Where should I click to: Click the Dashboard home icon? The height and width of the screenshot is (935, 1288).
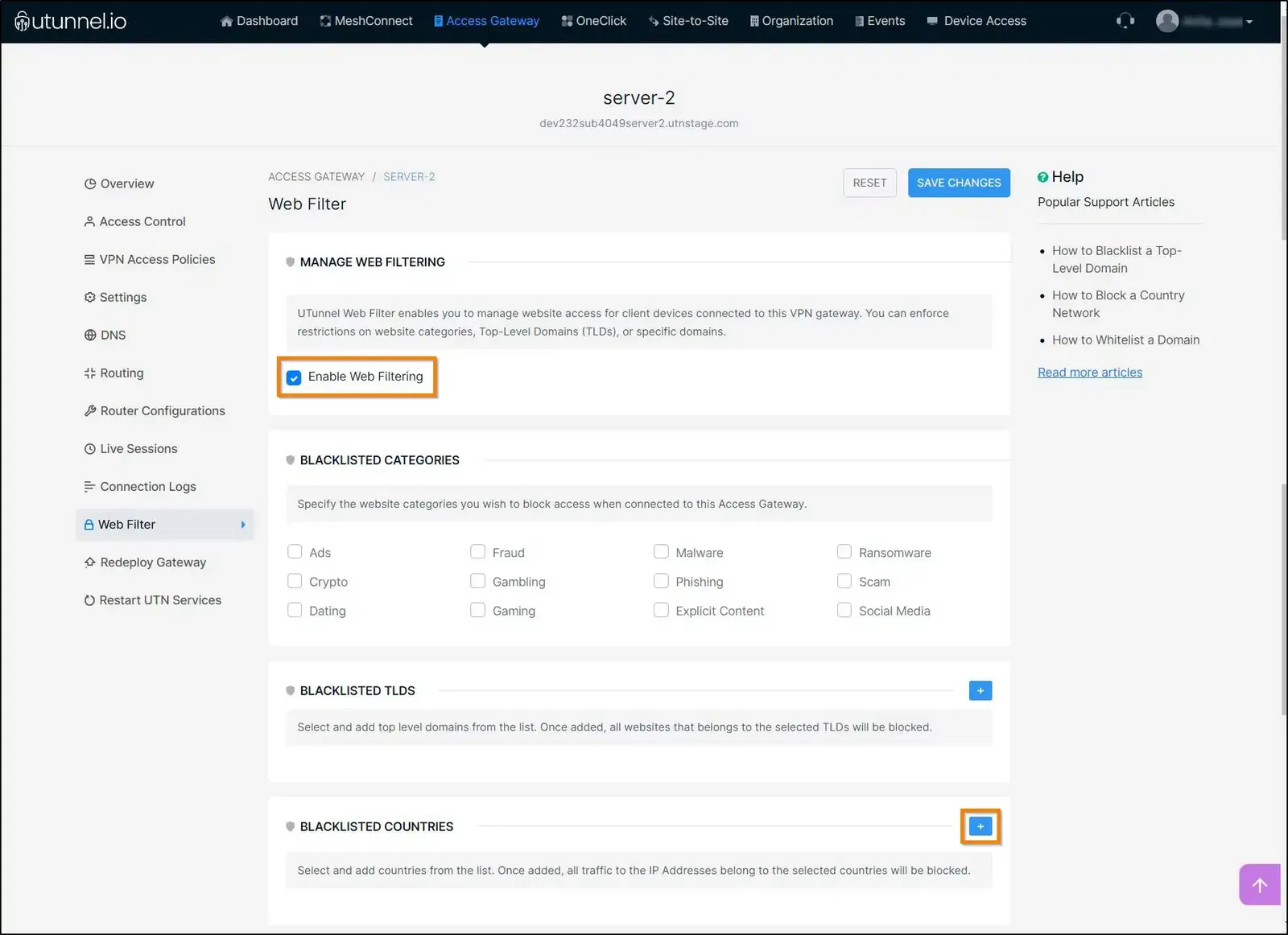pos(226,22)
